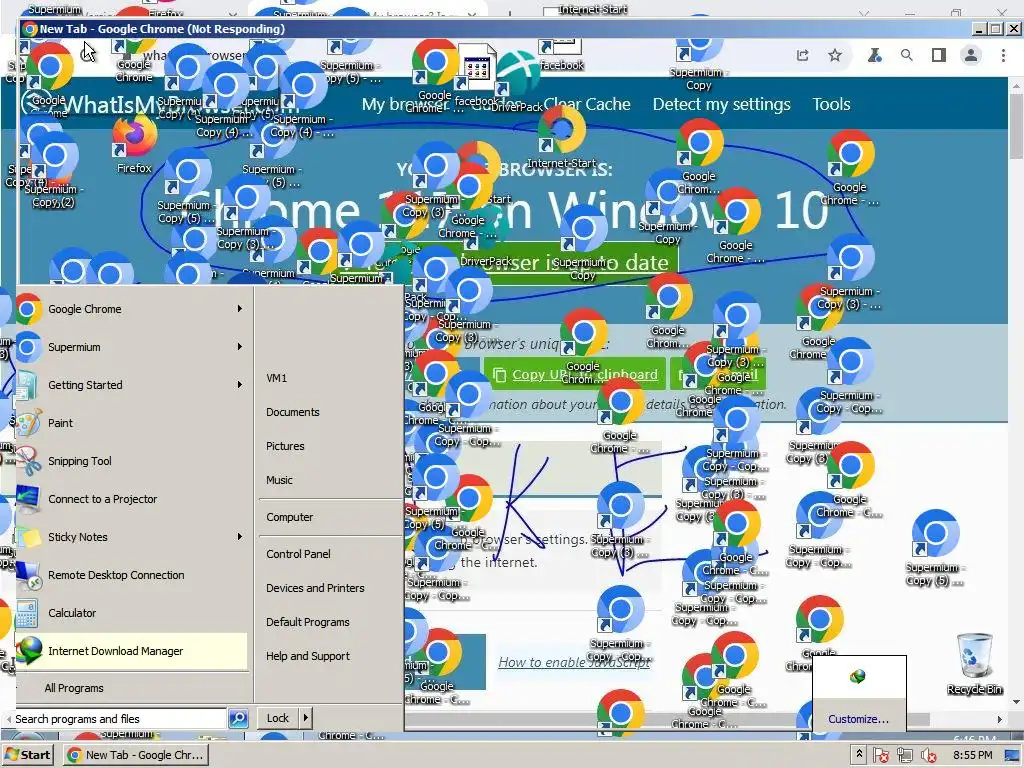1024x768 pixels.
Task: Click Tools in site navigation
Action: click(x=831, y=104)
